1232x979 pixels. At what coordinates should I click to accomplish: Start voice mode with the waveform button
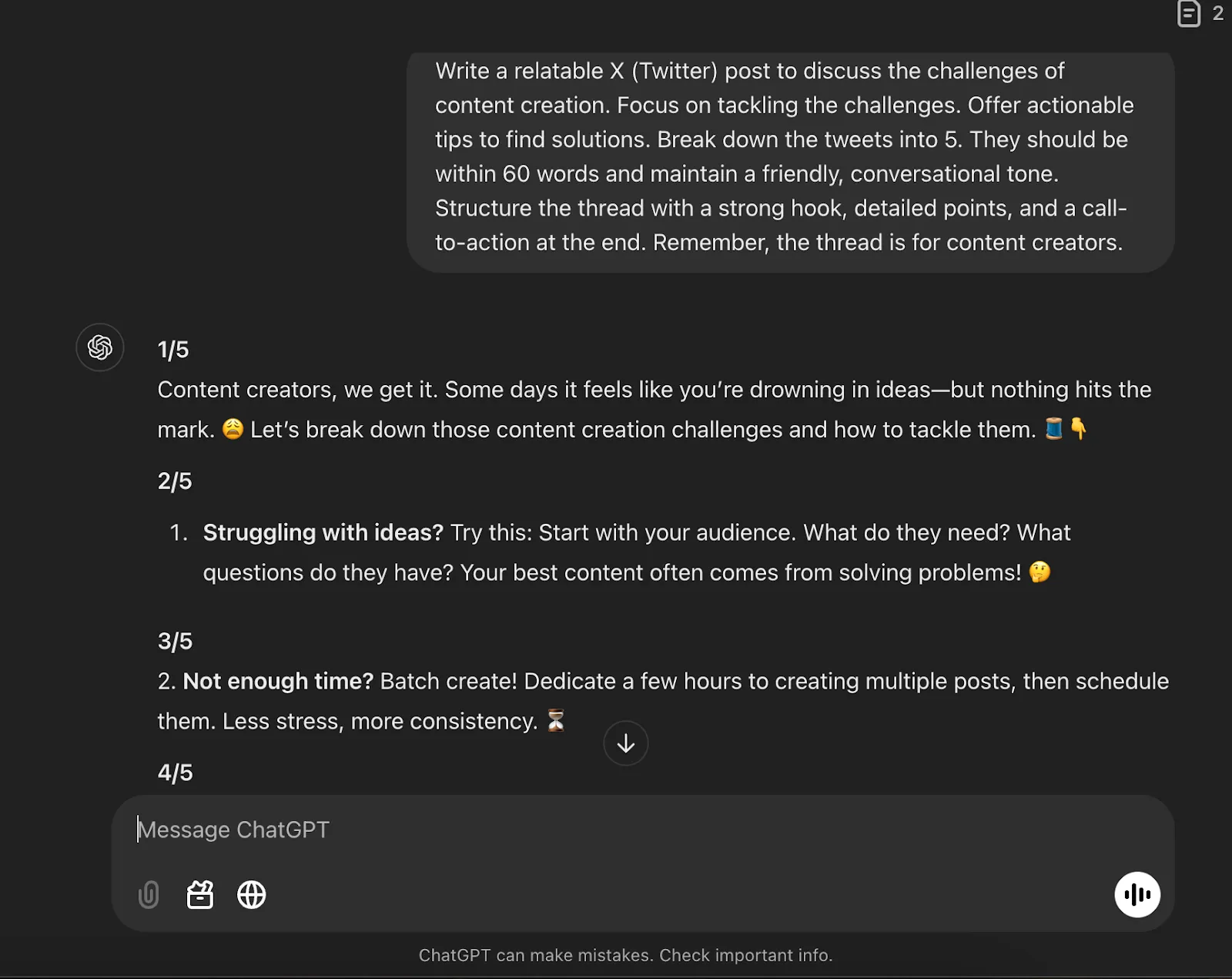(x=1137, y=894)
